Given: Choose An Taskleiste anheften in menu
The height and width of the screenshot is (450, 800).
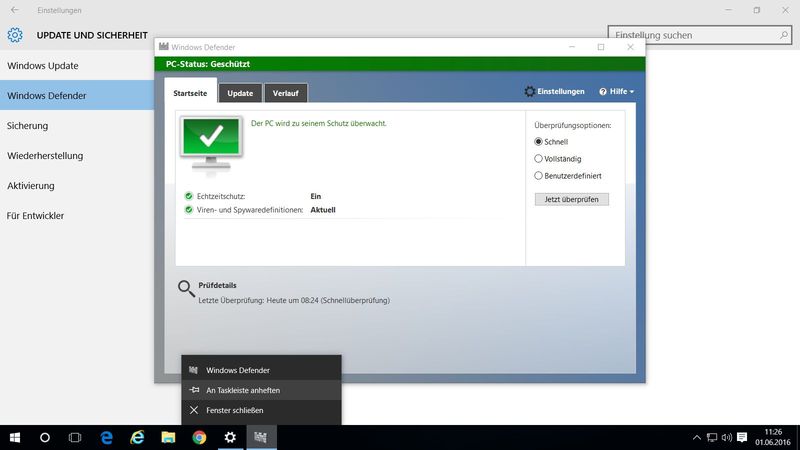Looking at the screenshot, I should pyautogui.click(x=243, y=390).
